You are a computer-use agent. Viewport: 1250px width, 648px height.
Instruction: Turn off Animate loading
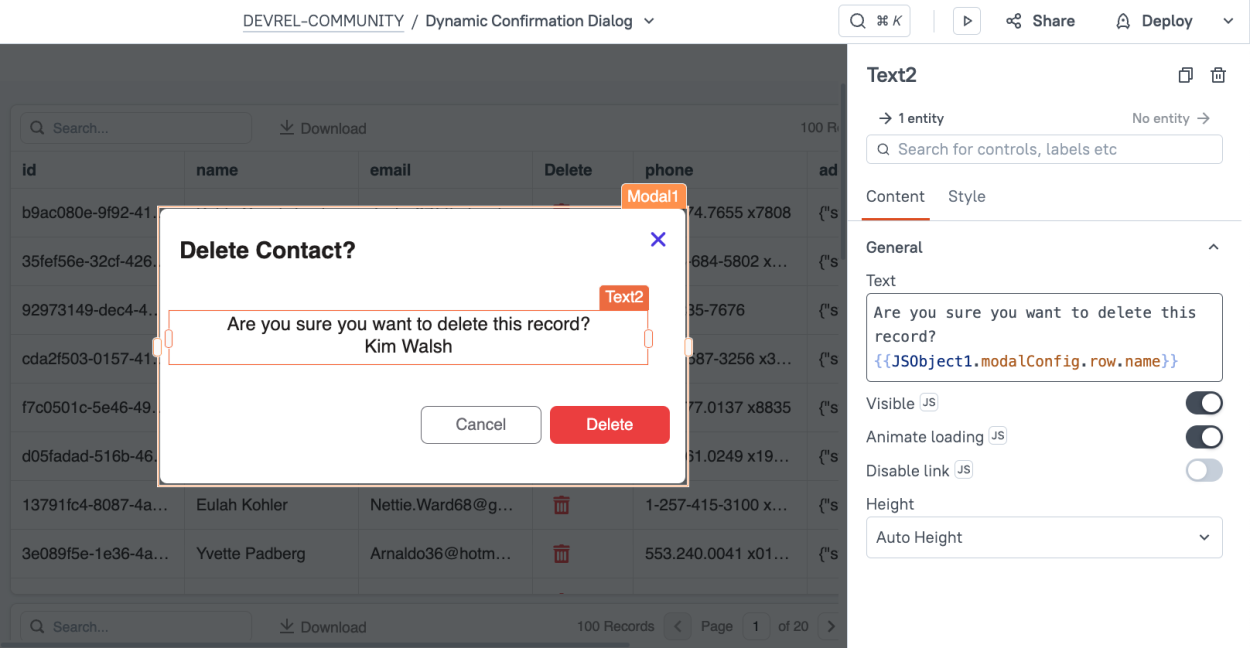[x=1204, y=437]
